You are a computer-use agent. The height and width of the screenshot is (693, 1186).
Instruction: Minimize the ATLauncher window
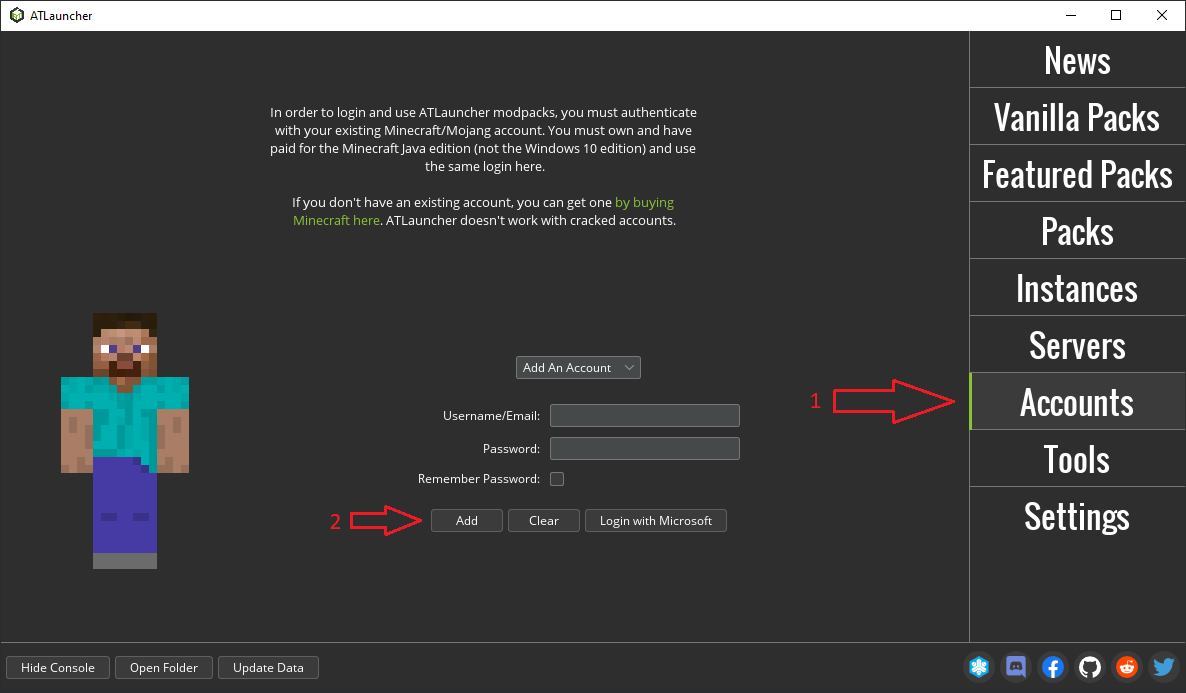pyautogui.click(x=1071, y=15)
